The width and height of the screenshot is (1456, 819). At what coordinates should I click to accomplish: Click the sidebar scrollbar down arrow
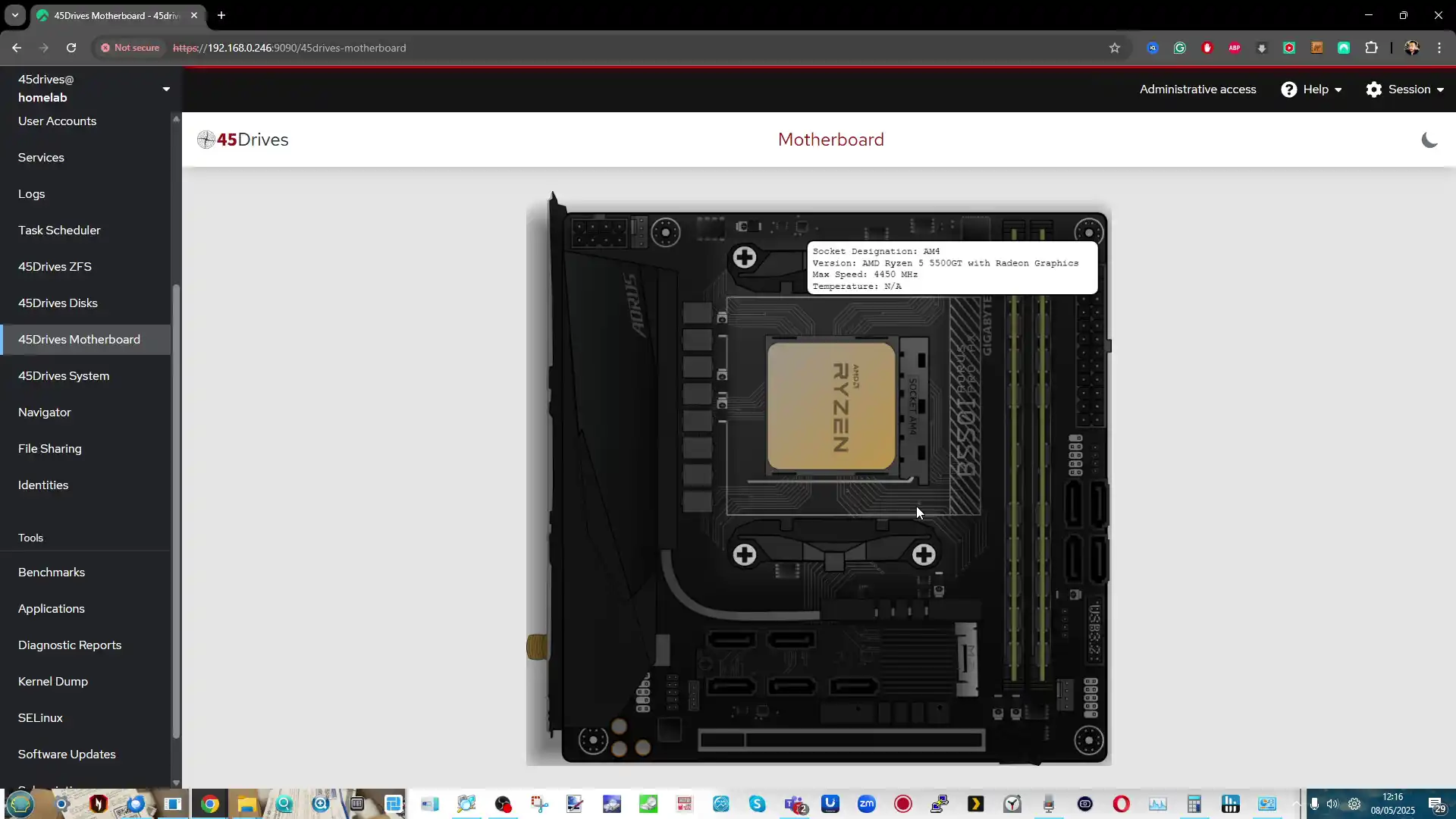(x=176, y=783)
